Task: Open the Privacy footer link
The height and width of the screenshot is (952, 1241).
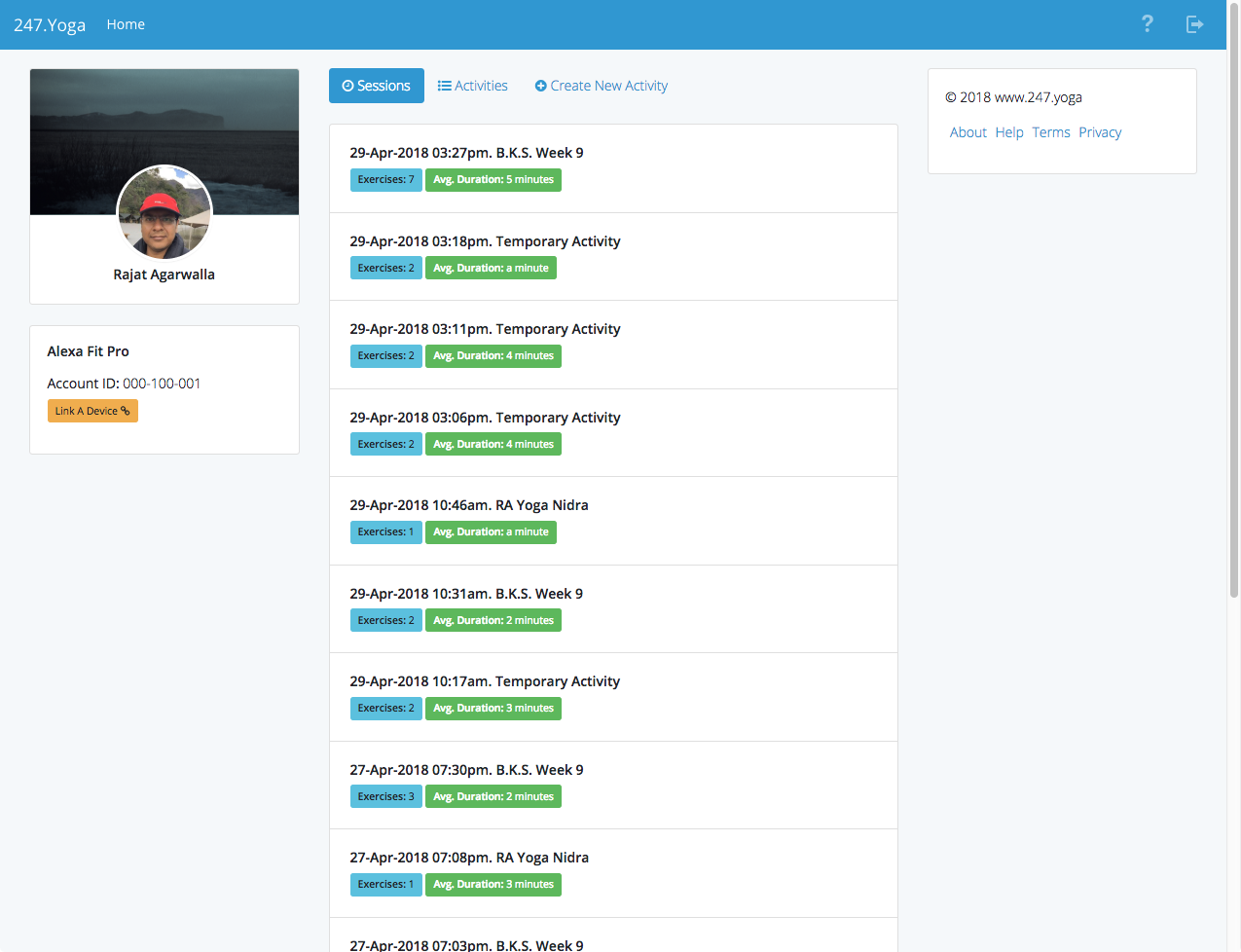Action: click(1100, 132)
